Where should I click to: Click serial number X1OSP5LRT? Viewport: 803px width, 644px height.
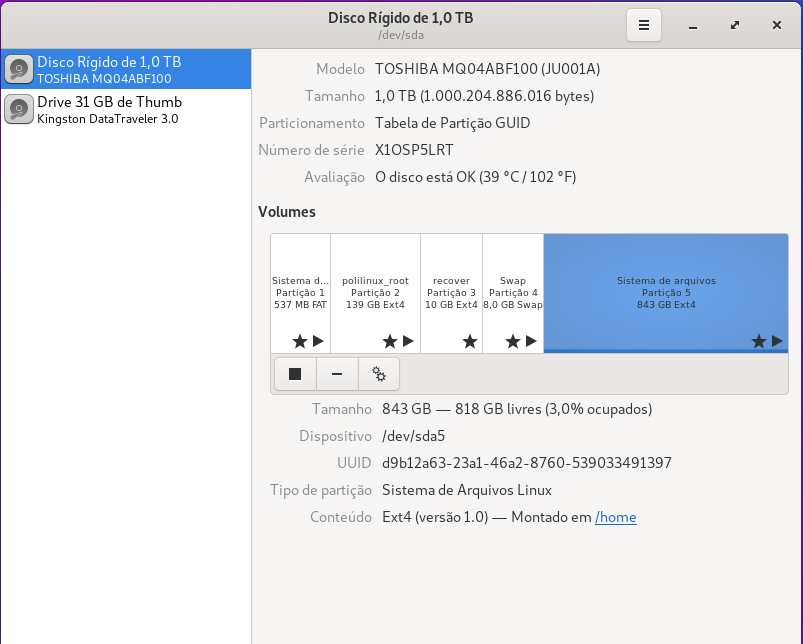(414, 150)
